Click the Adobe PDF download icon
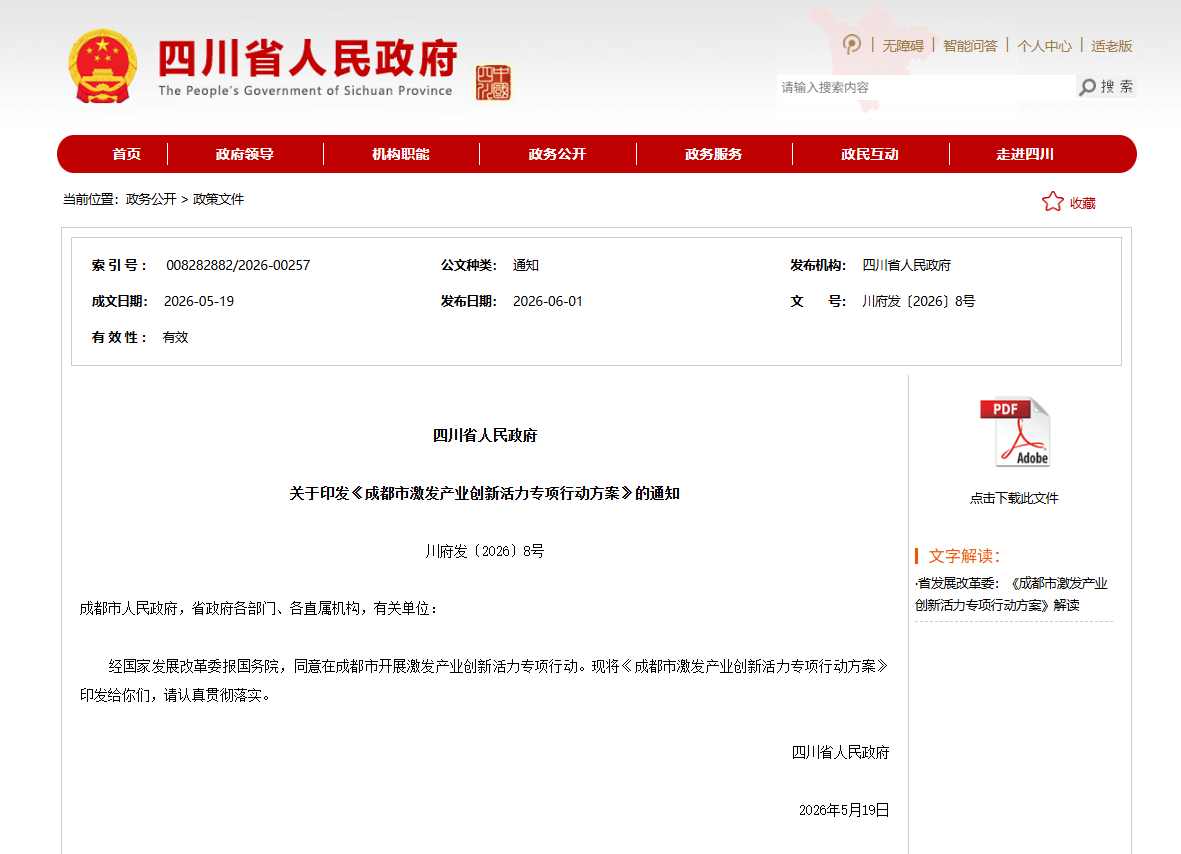Screen dimensions: 1181x854 1015,432
